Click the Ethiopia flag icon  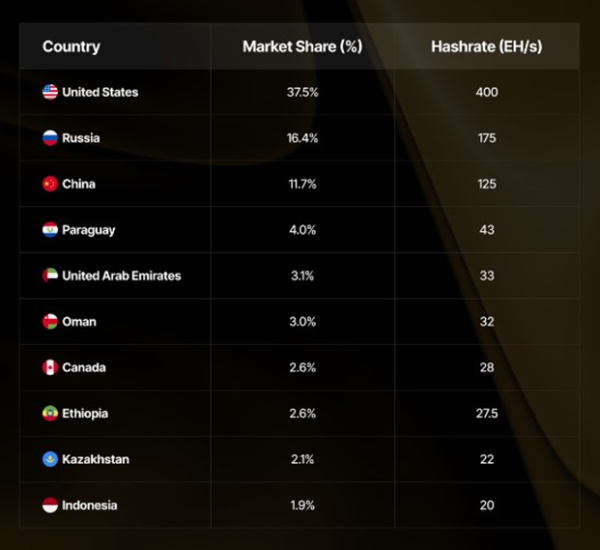[x=50, y=413]
